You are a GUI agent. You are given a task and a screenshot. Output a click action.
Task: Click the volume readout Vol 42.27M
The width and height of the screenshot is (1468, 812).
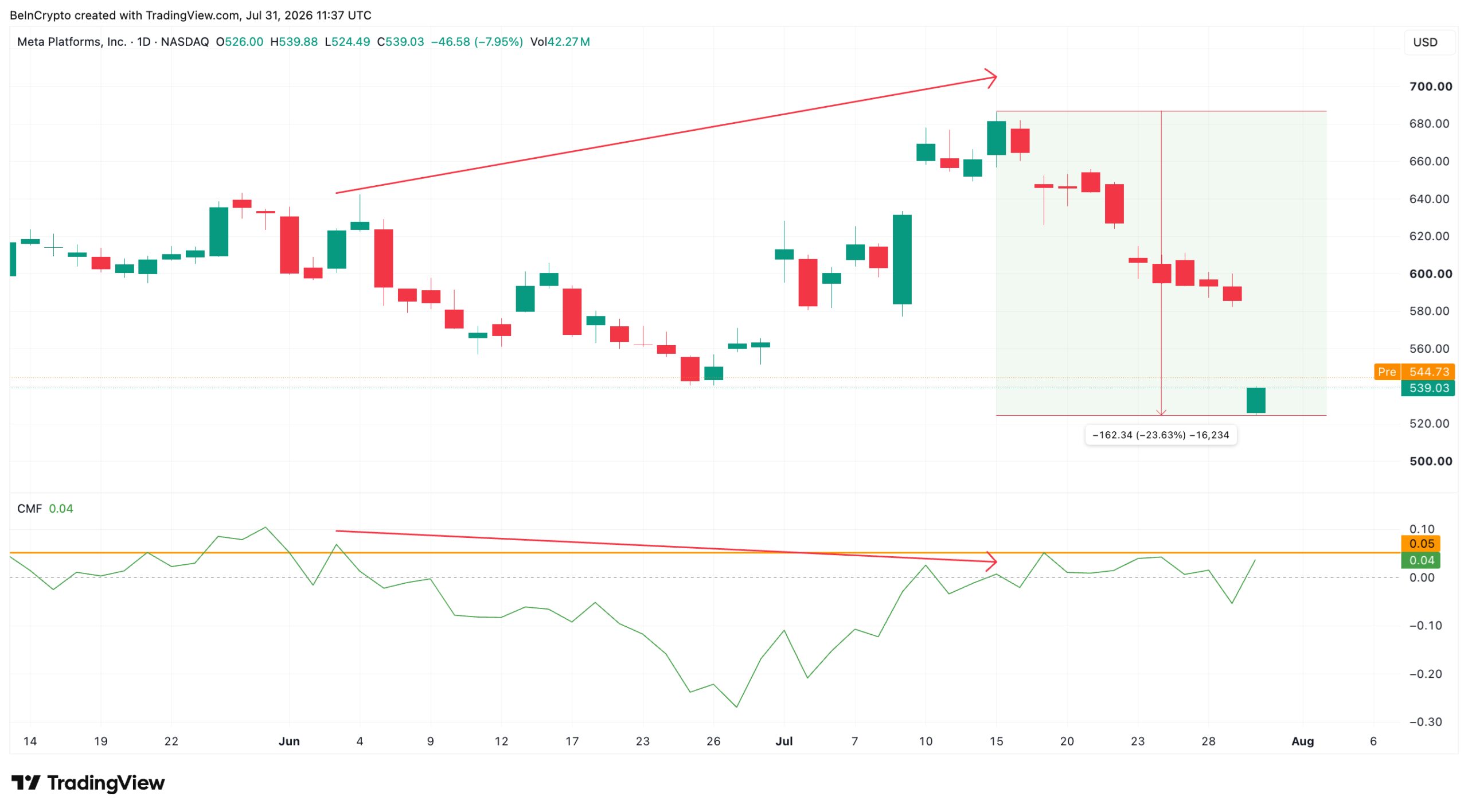(560, 42)
